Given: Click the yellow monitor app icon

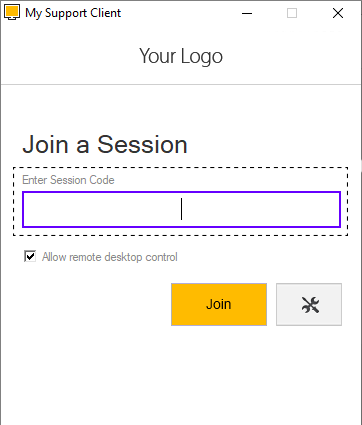Looking at the screenshot, I should click(x=12, y=13).
